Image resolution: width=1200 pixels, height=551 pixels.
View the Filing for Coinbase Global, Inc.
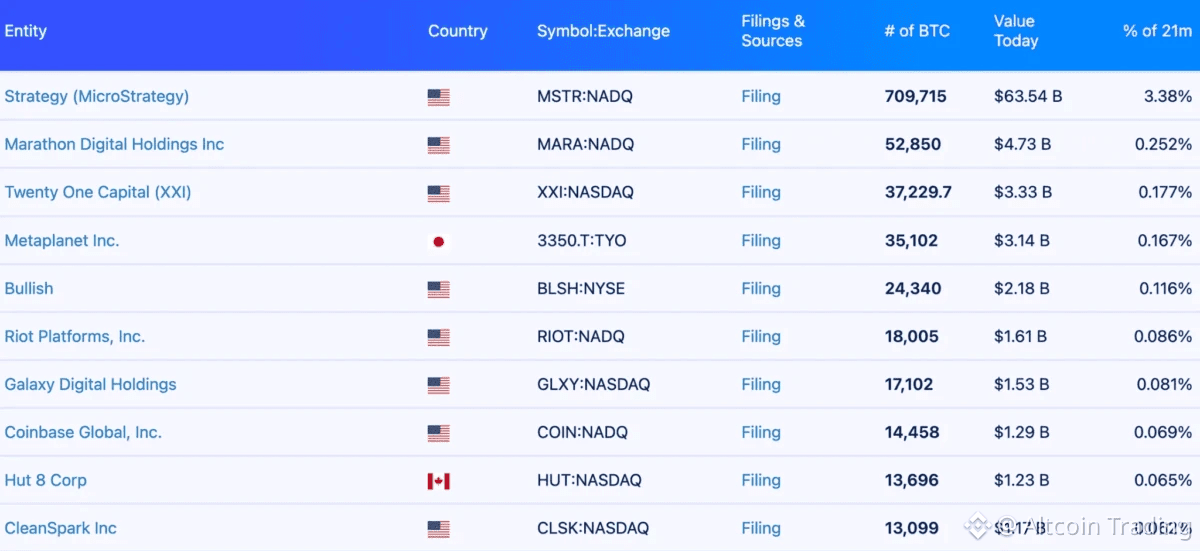point(761,432)
